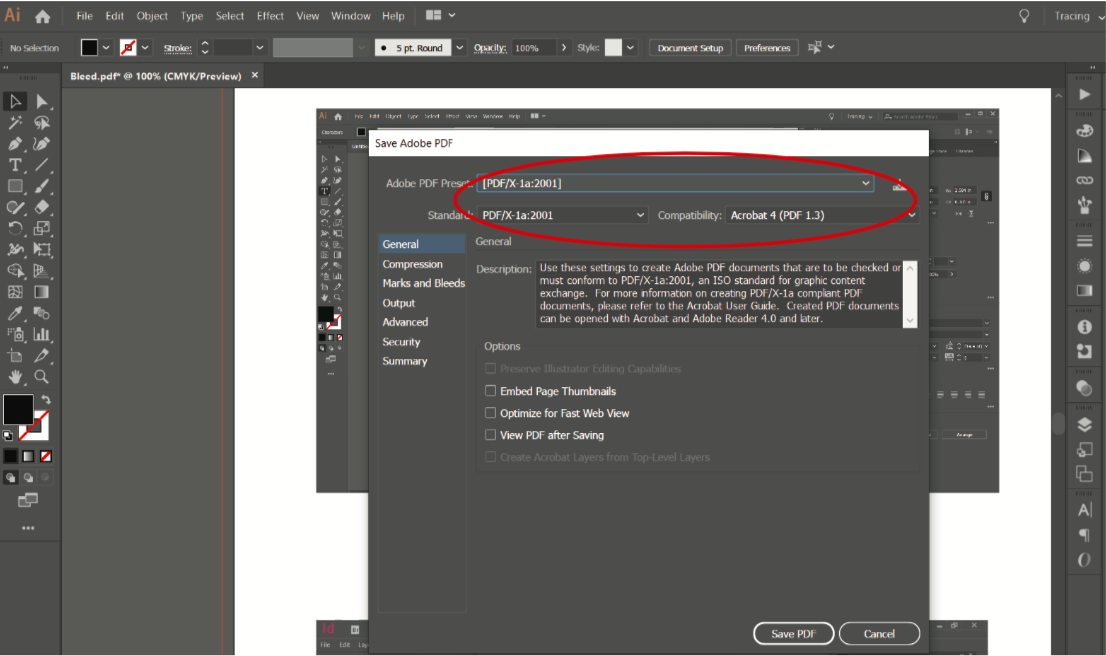Switch to Marks and Bleeds section
Screen dimensions: 1106x656
(x=423, y=283)
